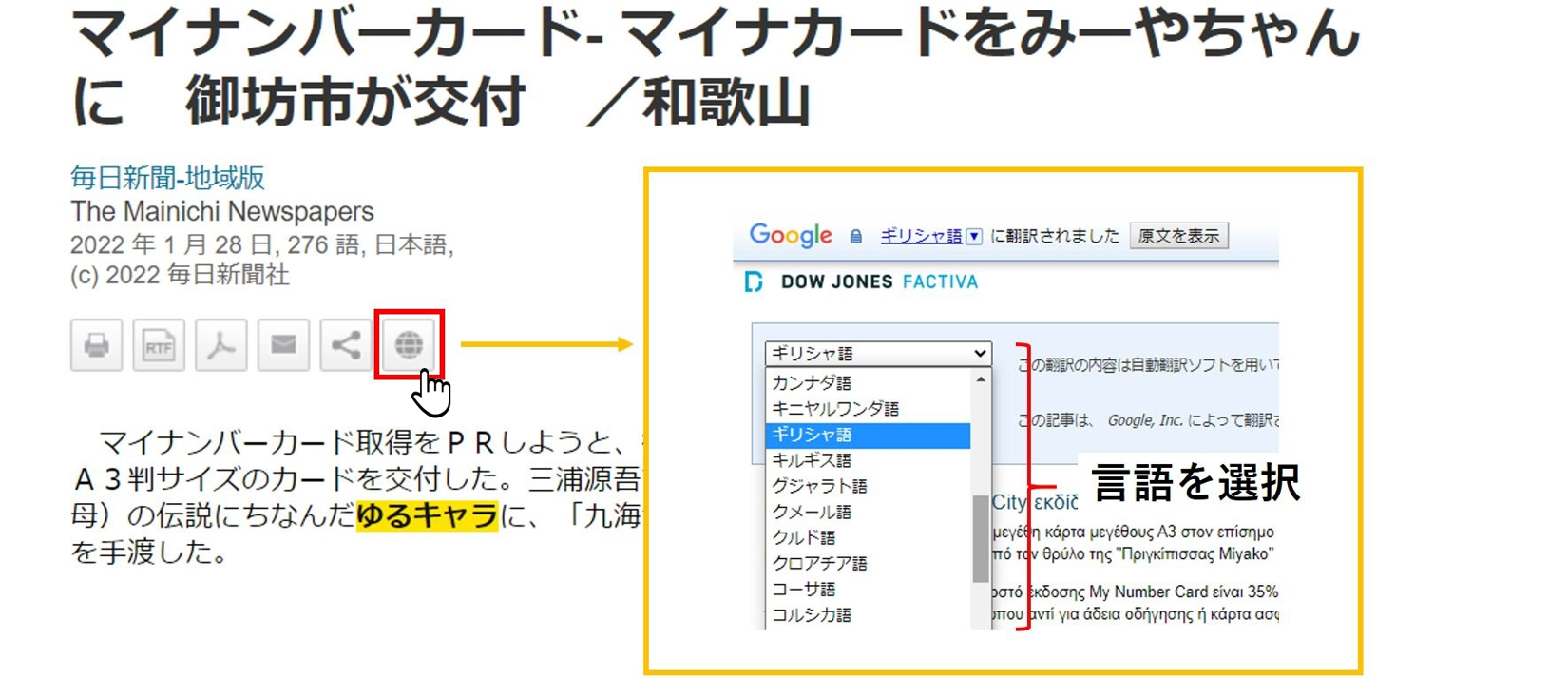
Task: Click the Dow Jones Factiva logo
Action: coord(862,282)
